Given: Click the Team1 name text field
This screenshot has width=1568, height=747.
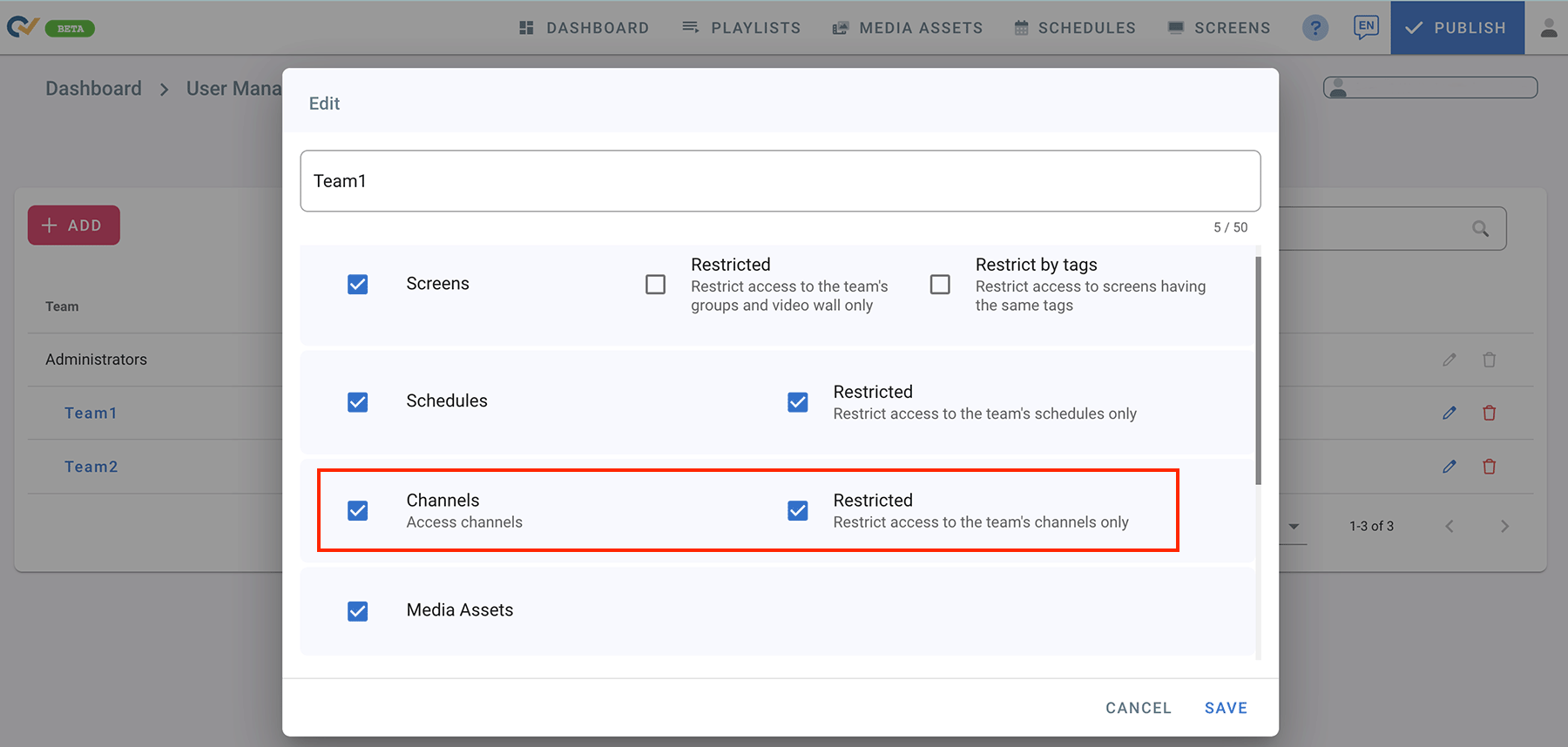Looking at the screenshot, I should [x=780, y=181].
